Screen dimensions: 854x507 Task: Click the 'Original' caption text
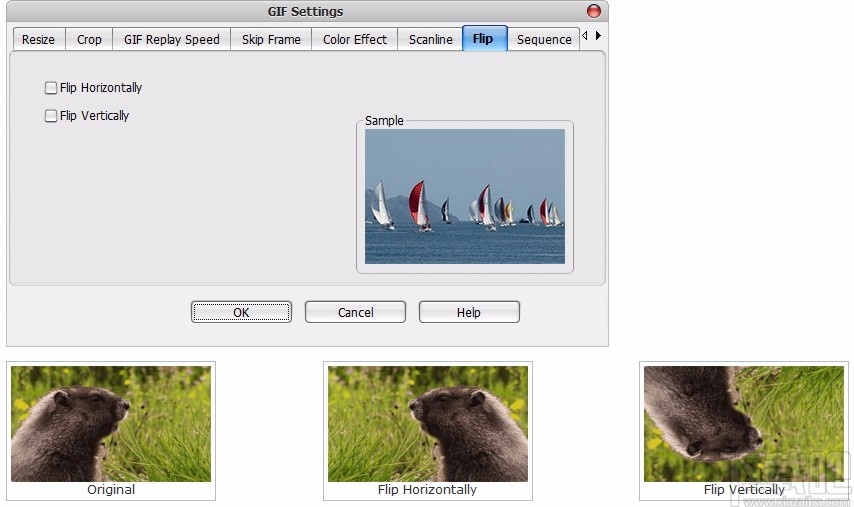(111, 490)
